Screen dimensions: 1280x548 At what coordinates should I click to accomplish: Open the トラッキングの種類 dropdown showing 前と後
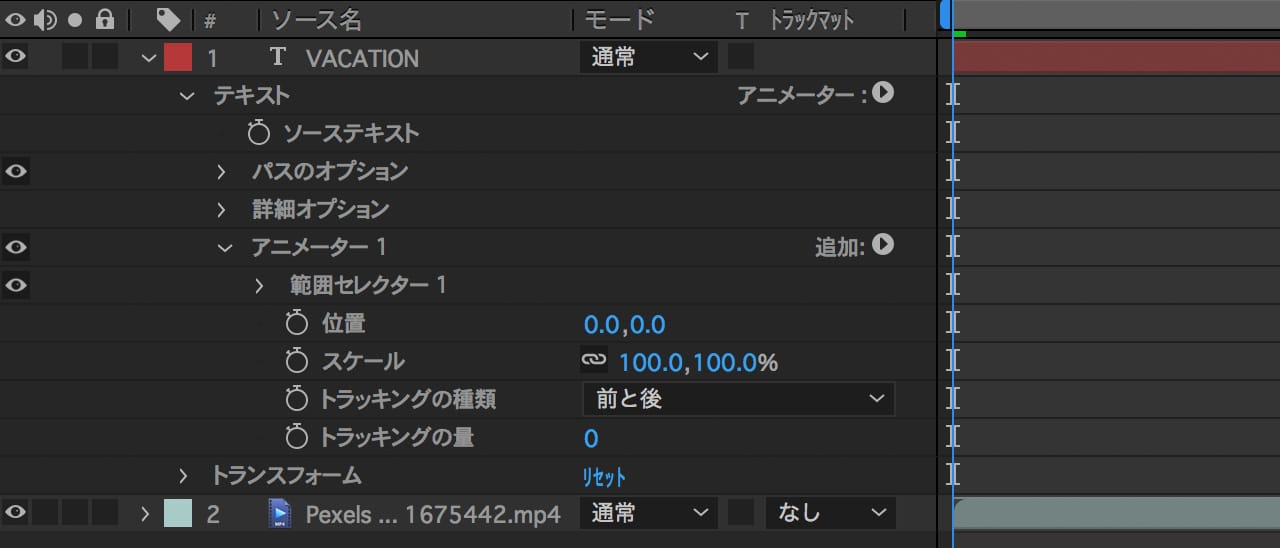point(738,399)
